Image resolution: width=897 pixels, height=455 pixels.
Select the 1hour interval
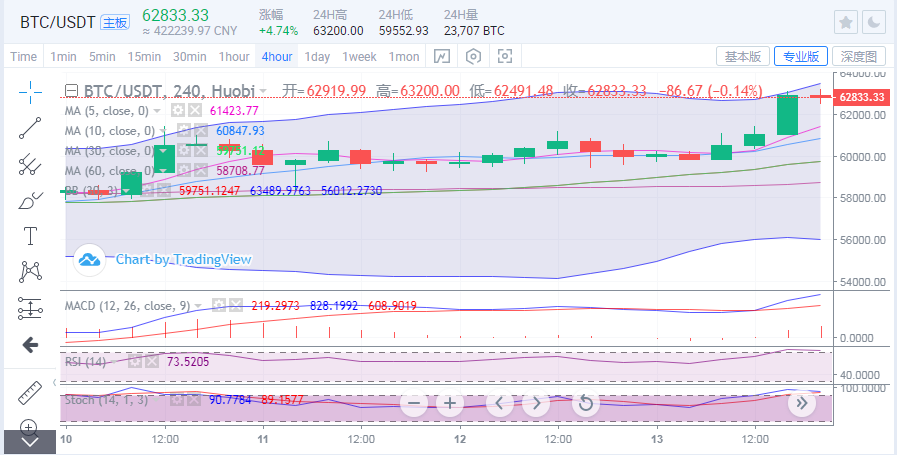pyautogui.click(x=233, y=57)
